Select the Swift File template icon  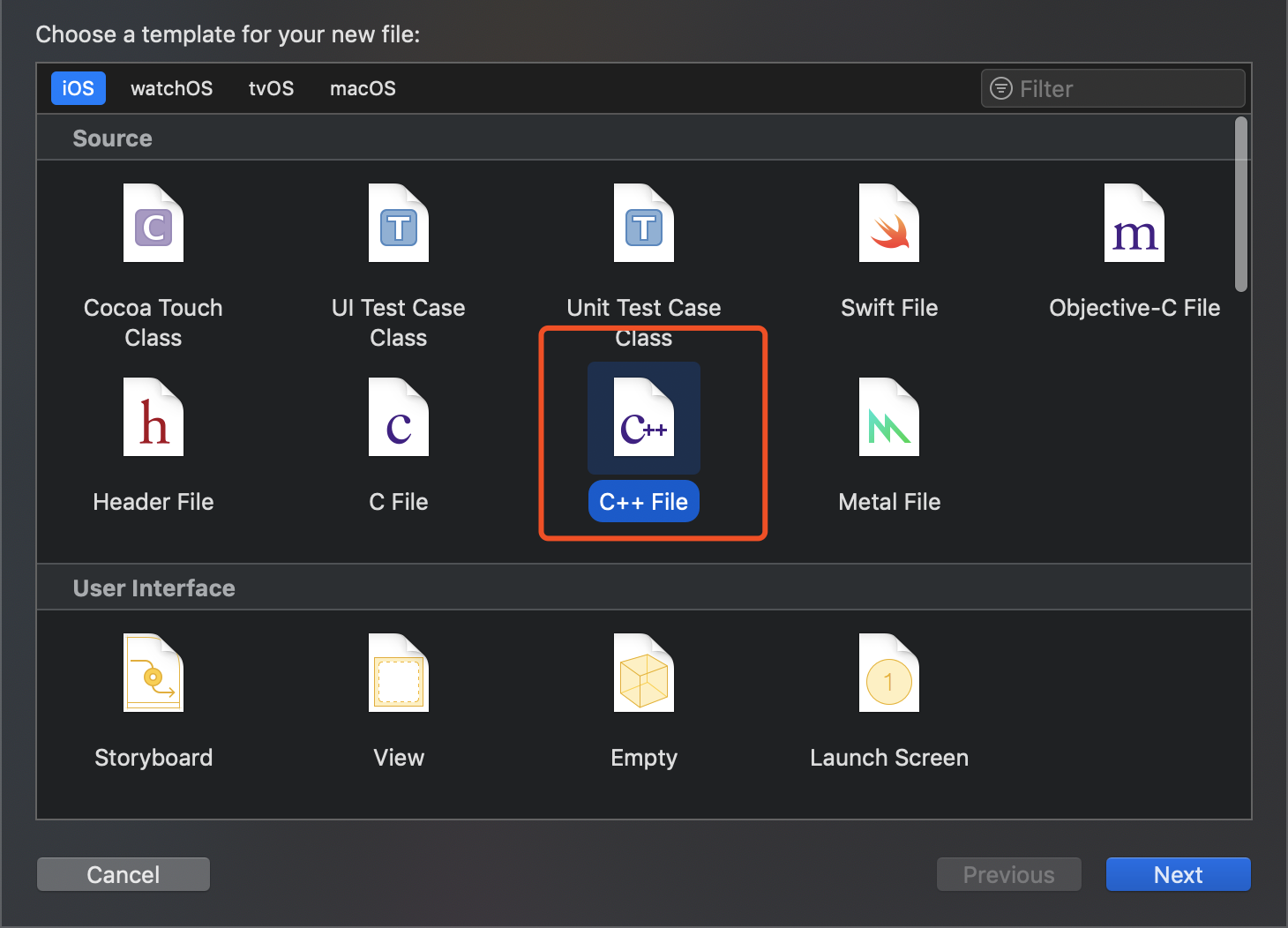(x=889, y=223)
